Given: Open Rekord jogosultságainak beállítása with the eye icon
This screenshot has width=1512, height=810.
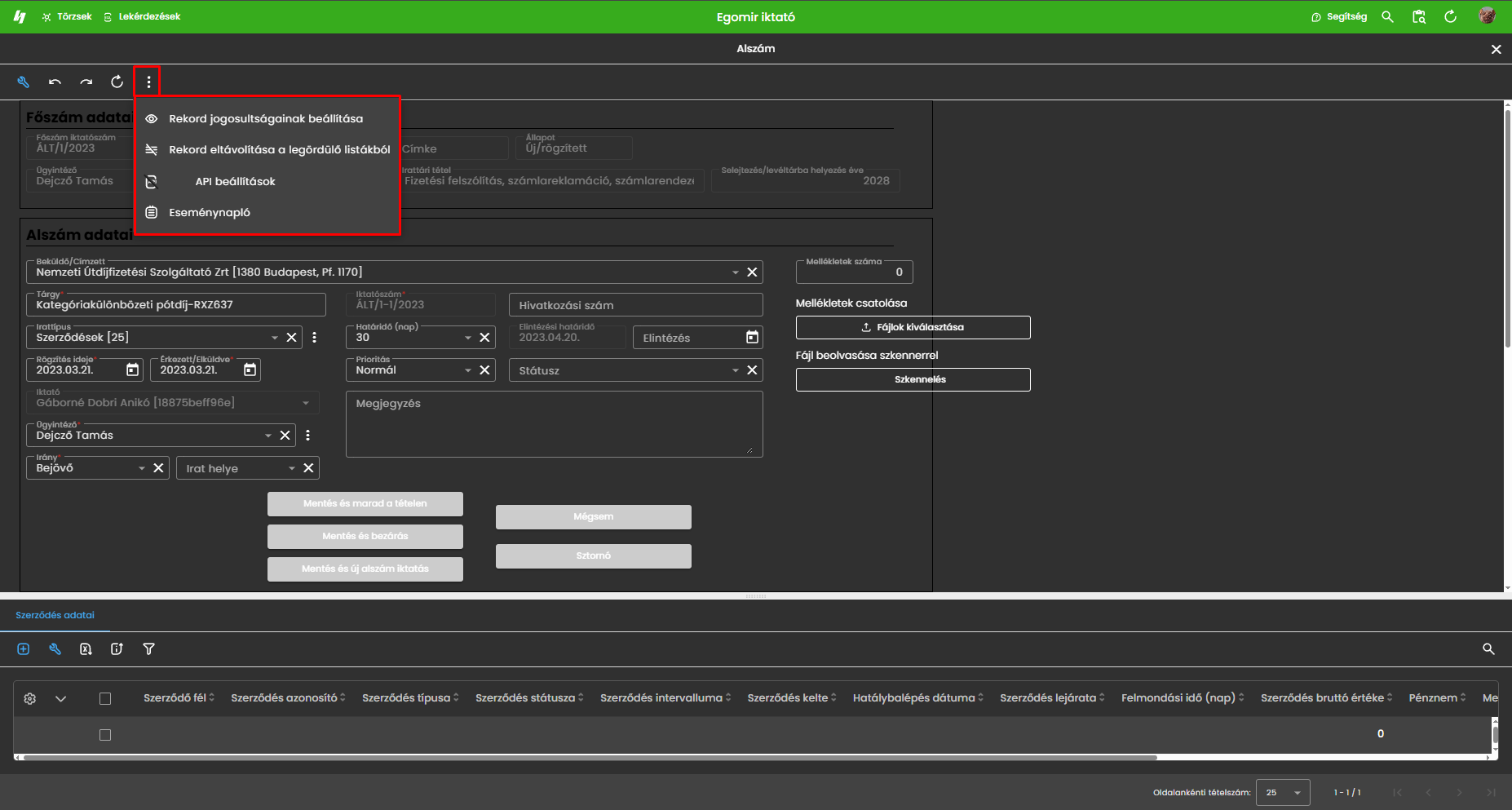Looking at the screenshot, I should (152, 119).
